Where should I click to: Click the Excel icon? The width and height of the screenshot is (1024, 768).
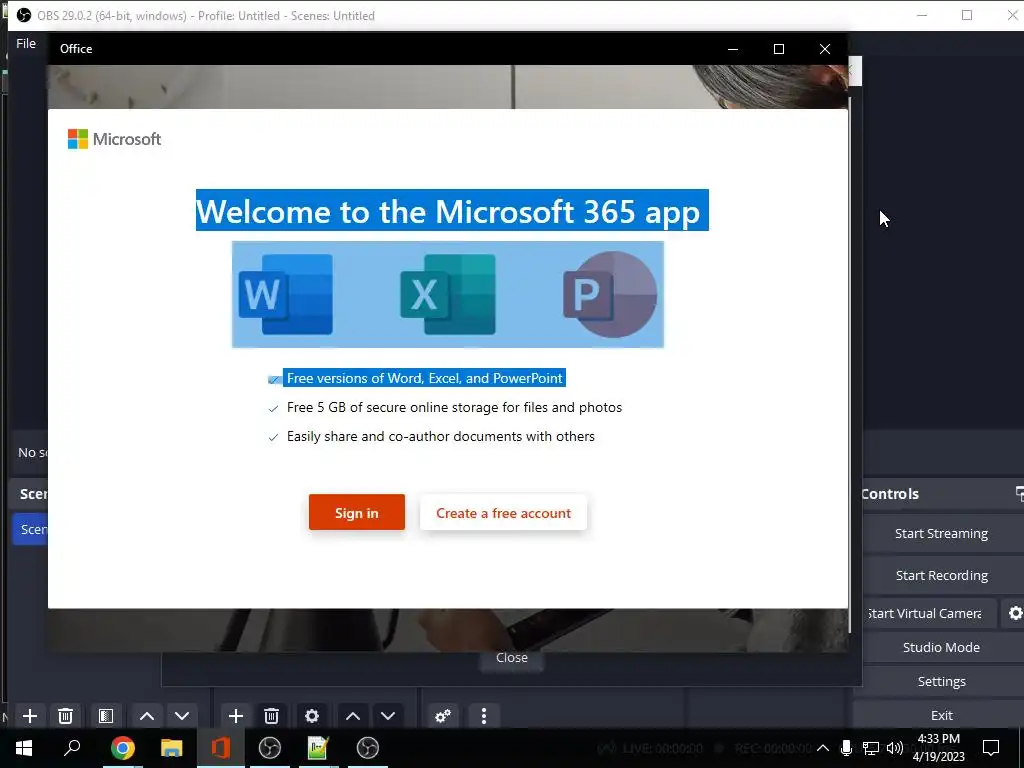coord(448,295)
